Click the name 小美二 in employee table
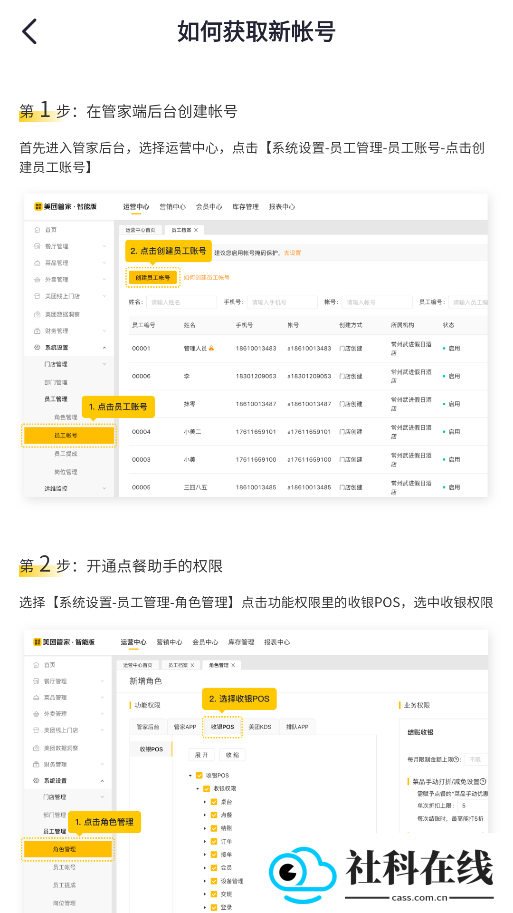Image resolution: width=513 pixels, height=913 pixels. click(193, 432)
